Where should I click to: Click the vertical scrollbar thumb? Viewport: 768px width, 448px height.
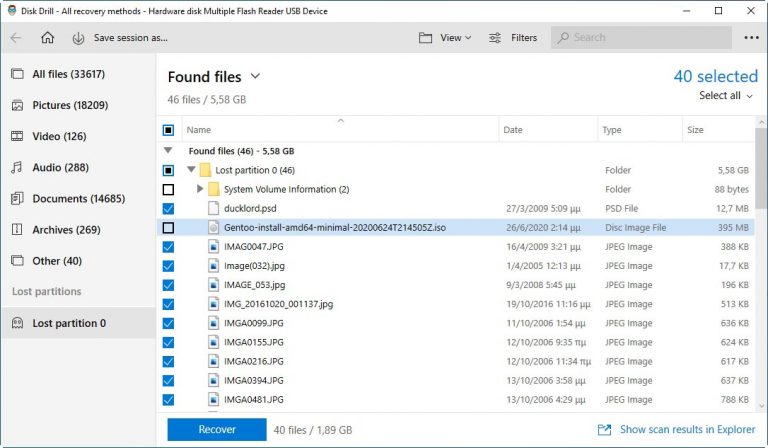pos(761,168)
